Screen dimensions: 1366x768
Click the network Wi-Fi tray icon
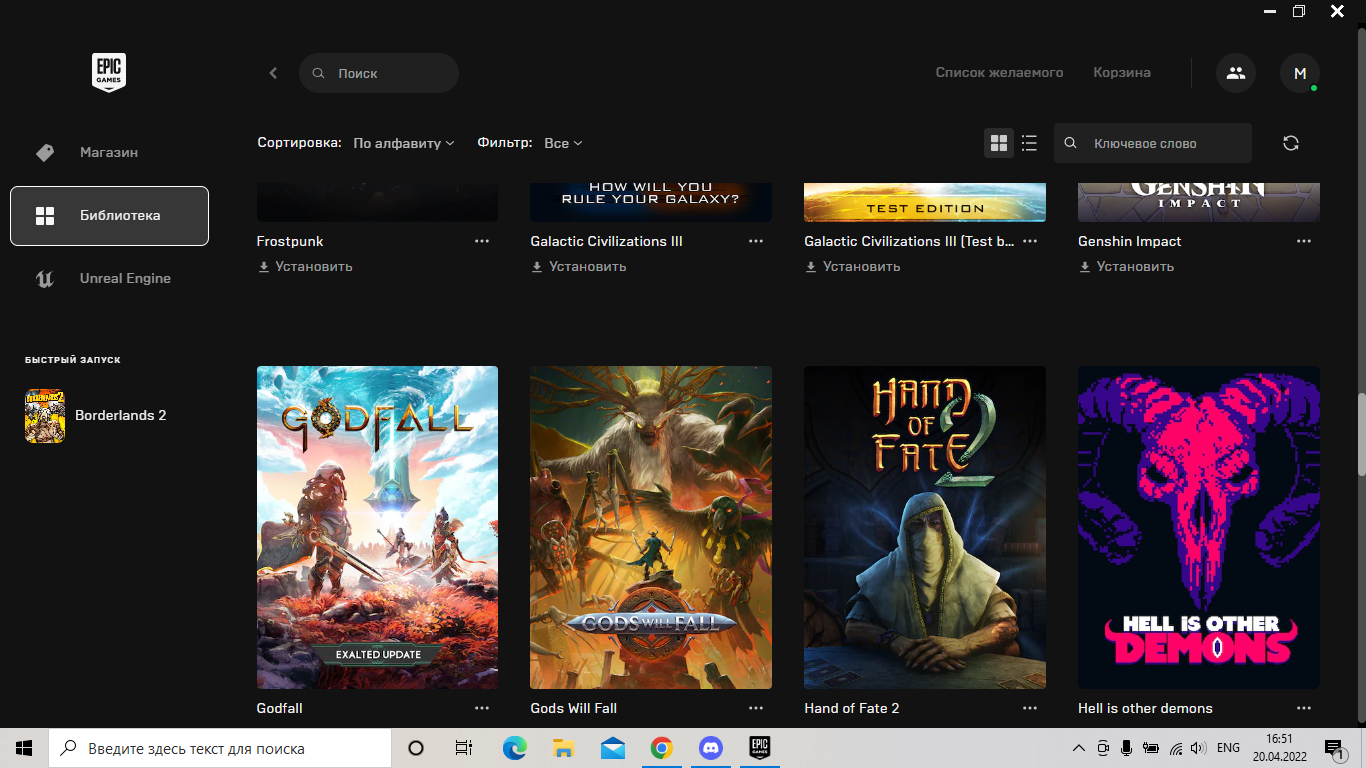[x=1175, y=748]
